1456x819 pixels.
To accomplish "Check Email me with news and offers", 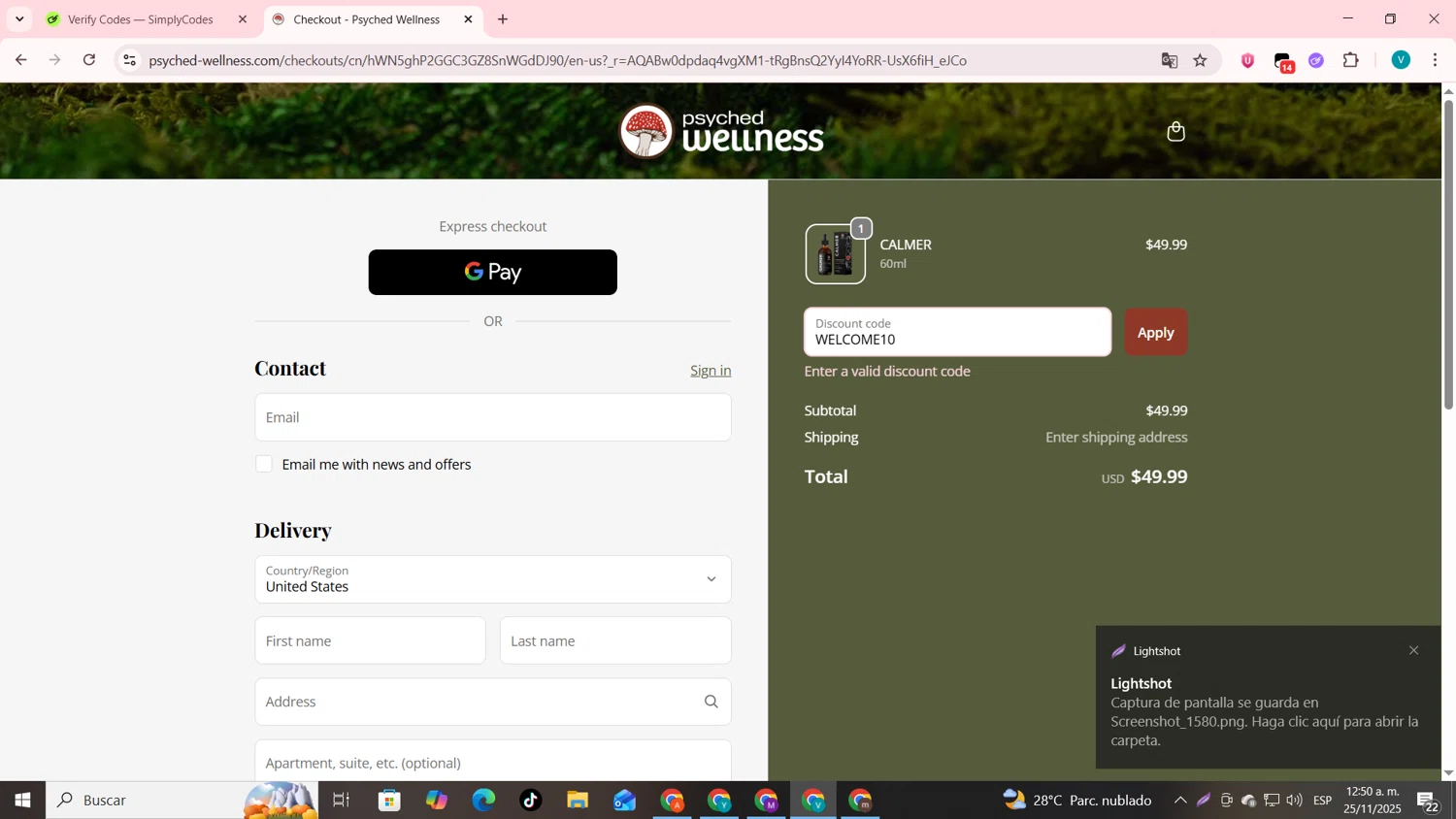I will [264, 464].
